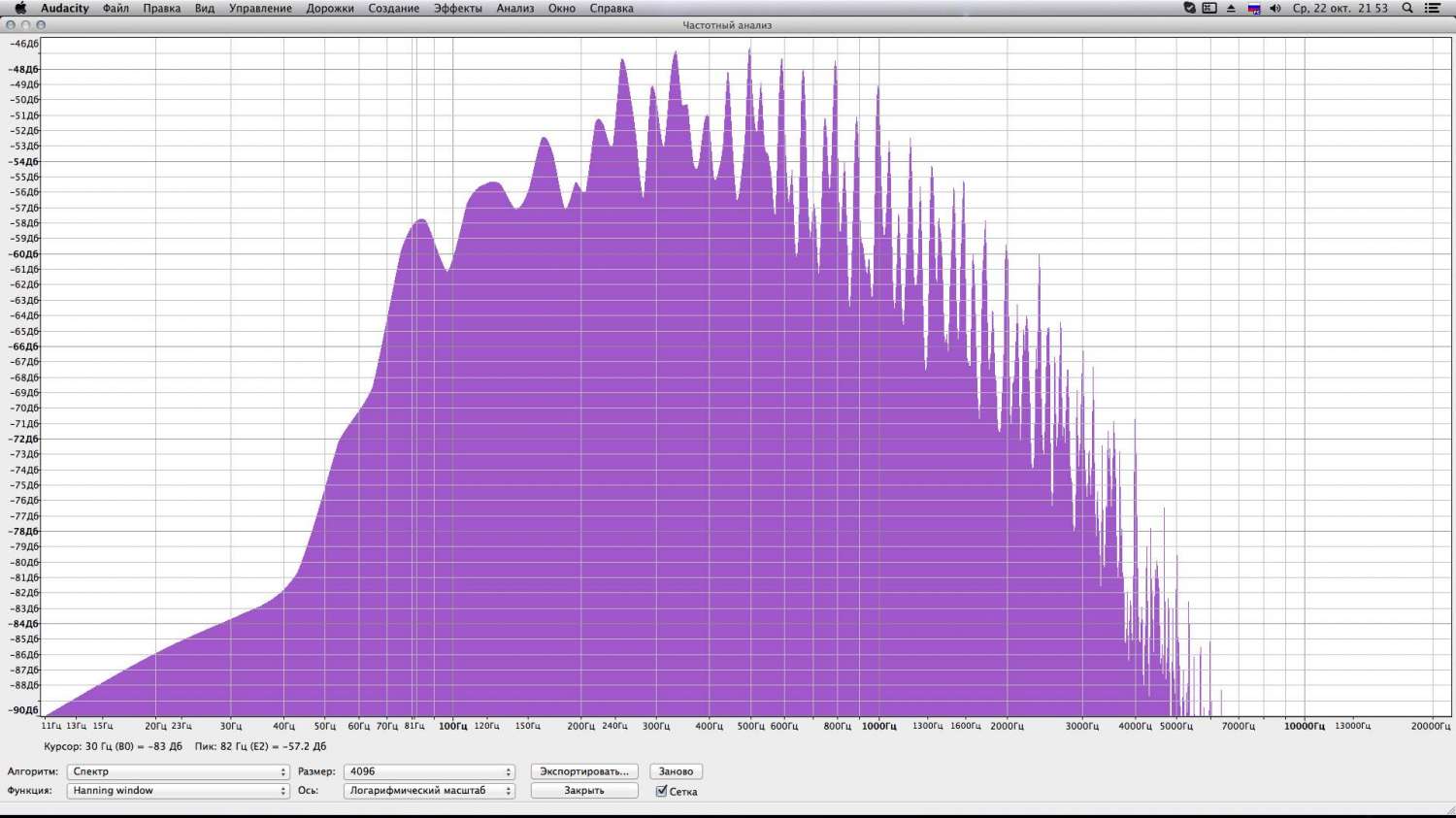Open the Ось dropdown with Логарифмический масштаб

(428, 791)
